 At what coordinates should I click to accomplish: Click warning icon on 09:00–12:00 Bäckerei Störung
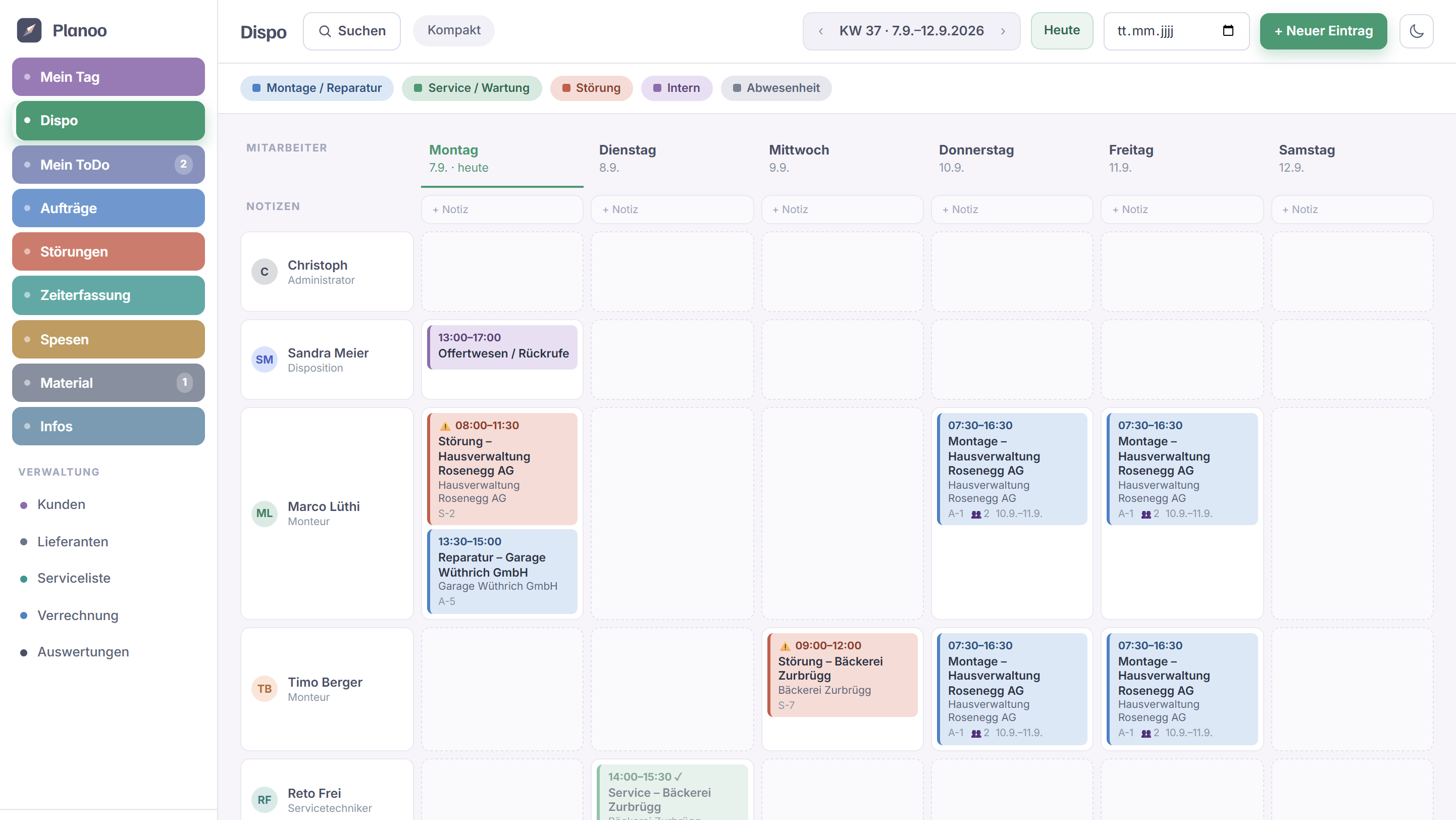[x=785, y=646]
